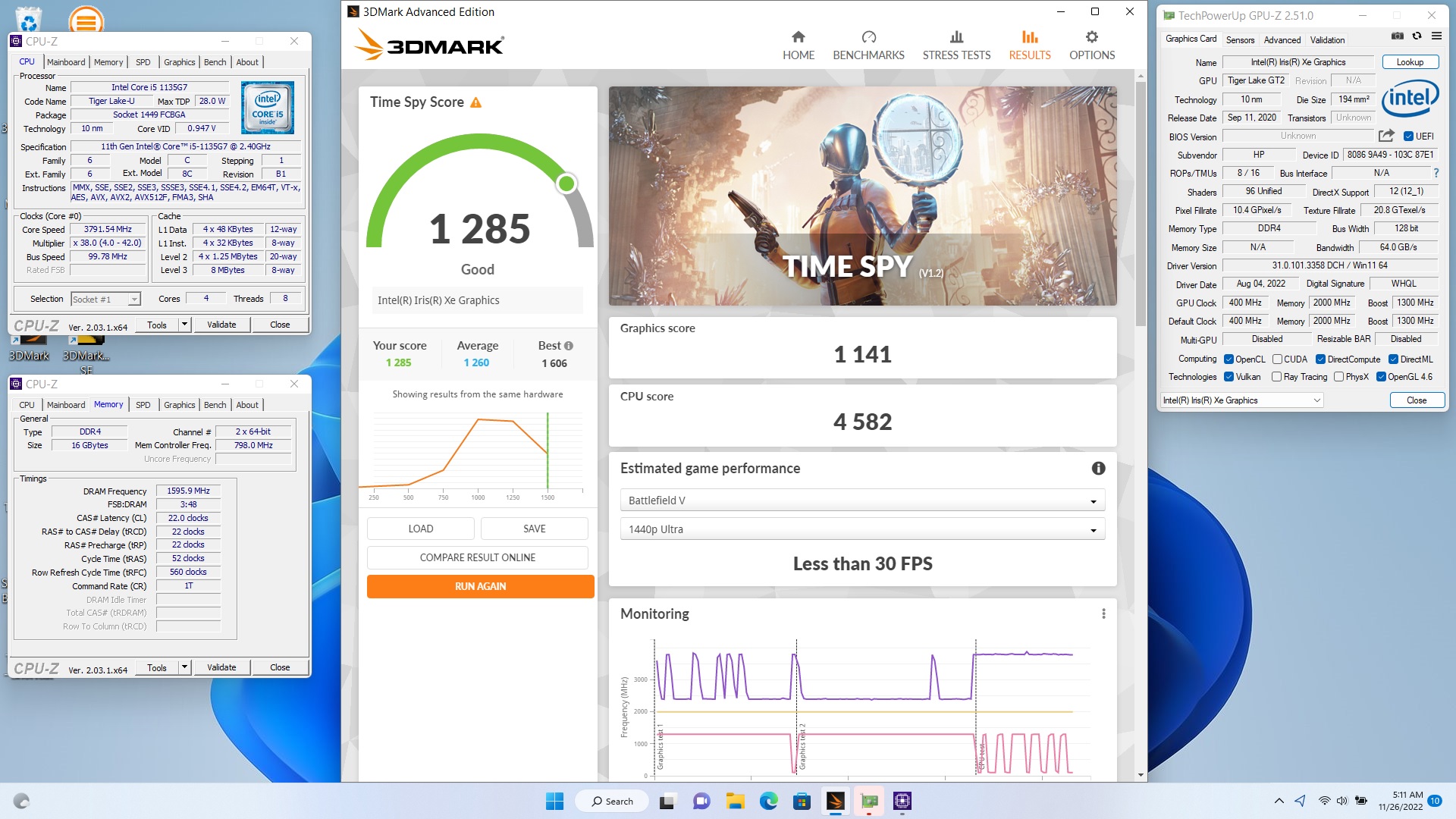Screen dimensions: 1456x819
Task: Click RUN AGAIN button
Action: (x=480, y=586)
